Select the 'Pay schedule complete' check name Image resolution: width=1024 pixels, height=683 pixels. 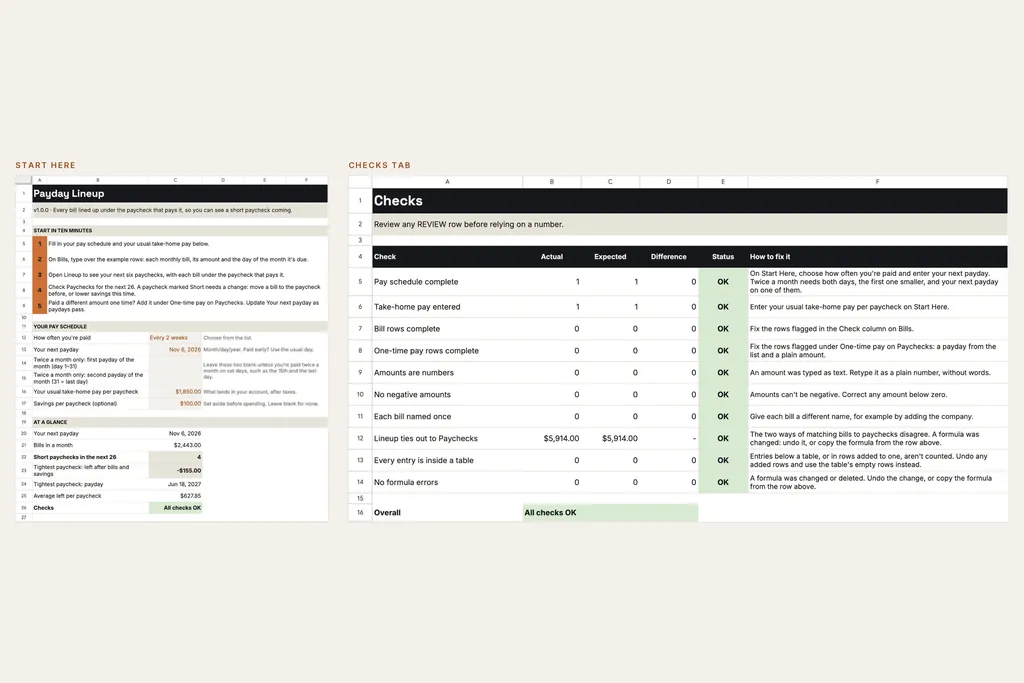click(416, 281)
